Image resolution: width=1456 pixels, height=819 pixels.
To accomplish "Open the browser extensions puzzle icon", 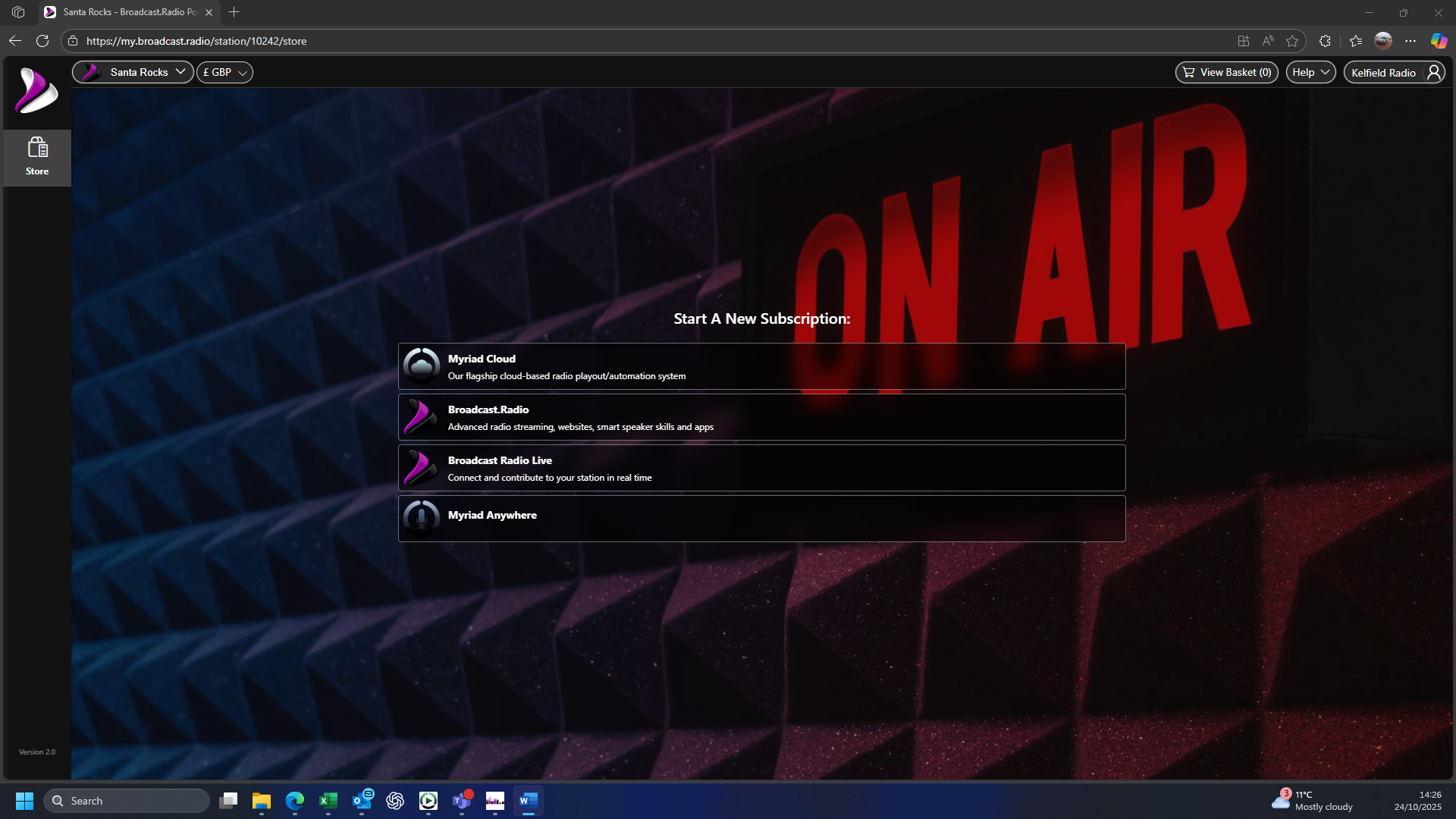I will pyautogui.click(x=1325, y=41).
